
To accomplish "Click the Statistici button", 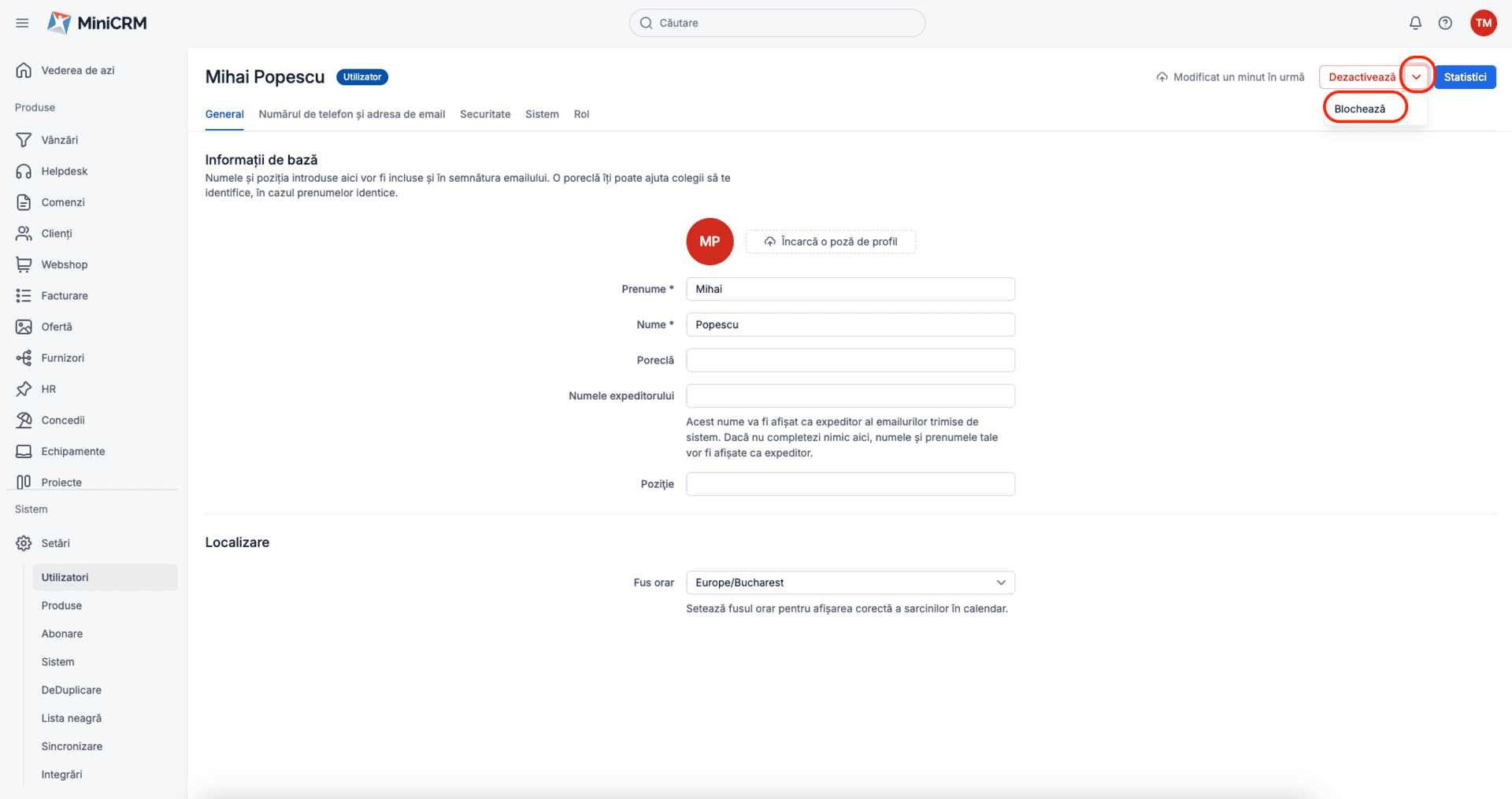I will coord(1465,77).
